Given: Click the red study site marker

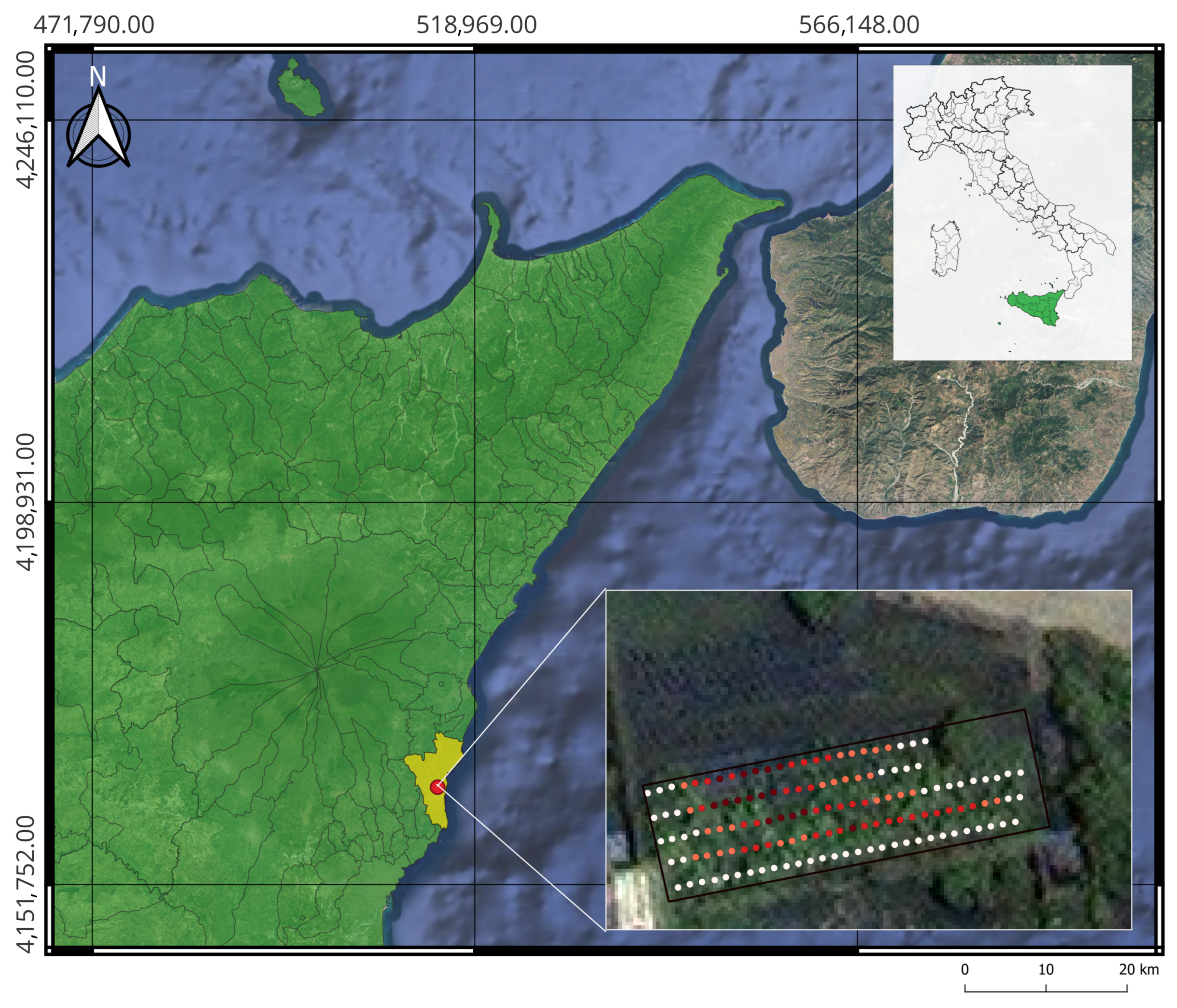Looking at the screenshot, I should [x=437, y=787].
